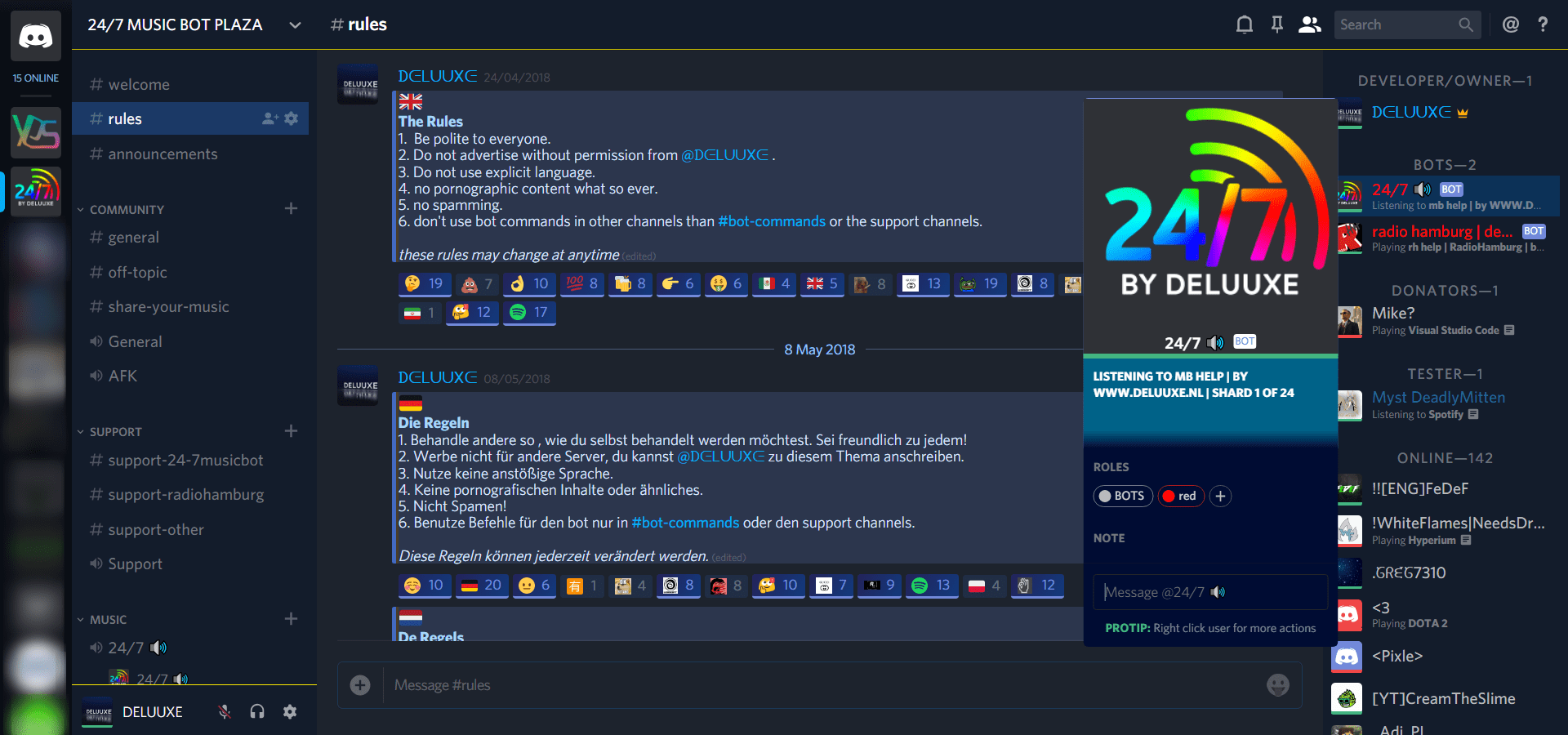Click the search magnifier icon

[1466, 24]
